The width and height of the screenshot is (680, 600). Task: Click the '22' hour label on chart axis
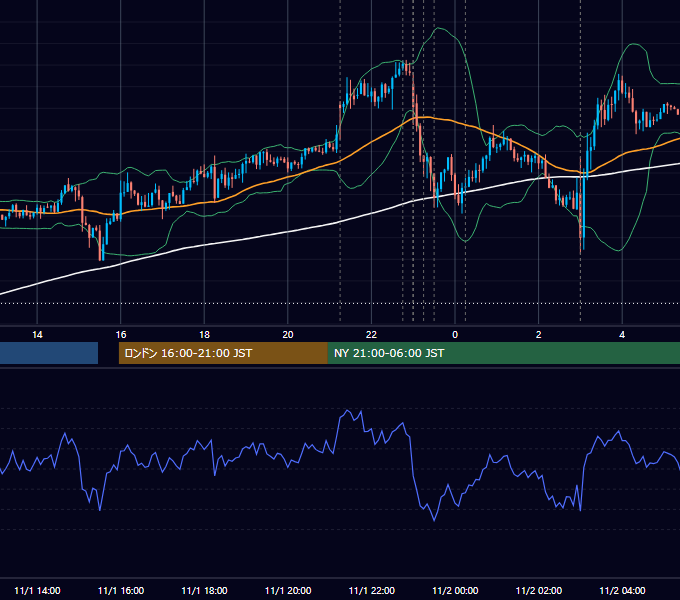click(371, 335)
